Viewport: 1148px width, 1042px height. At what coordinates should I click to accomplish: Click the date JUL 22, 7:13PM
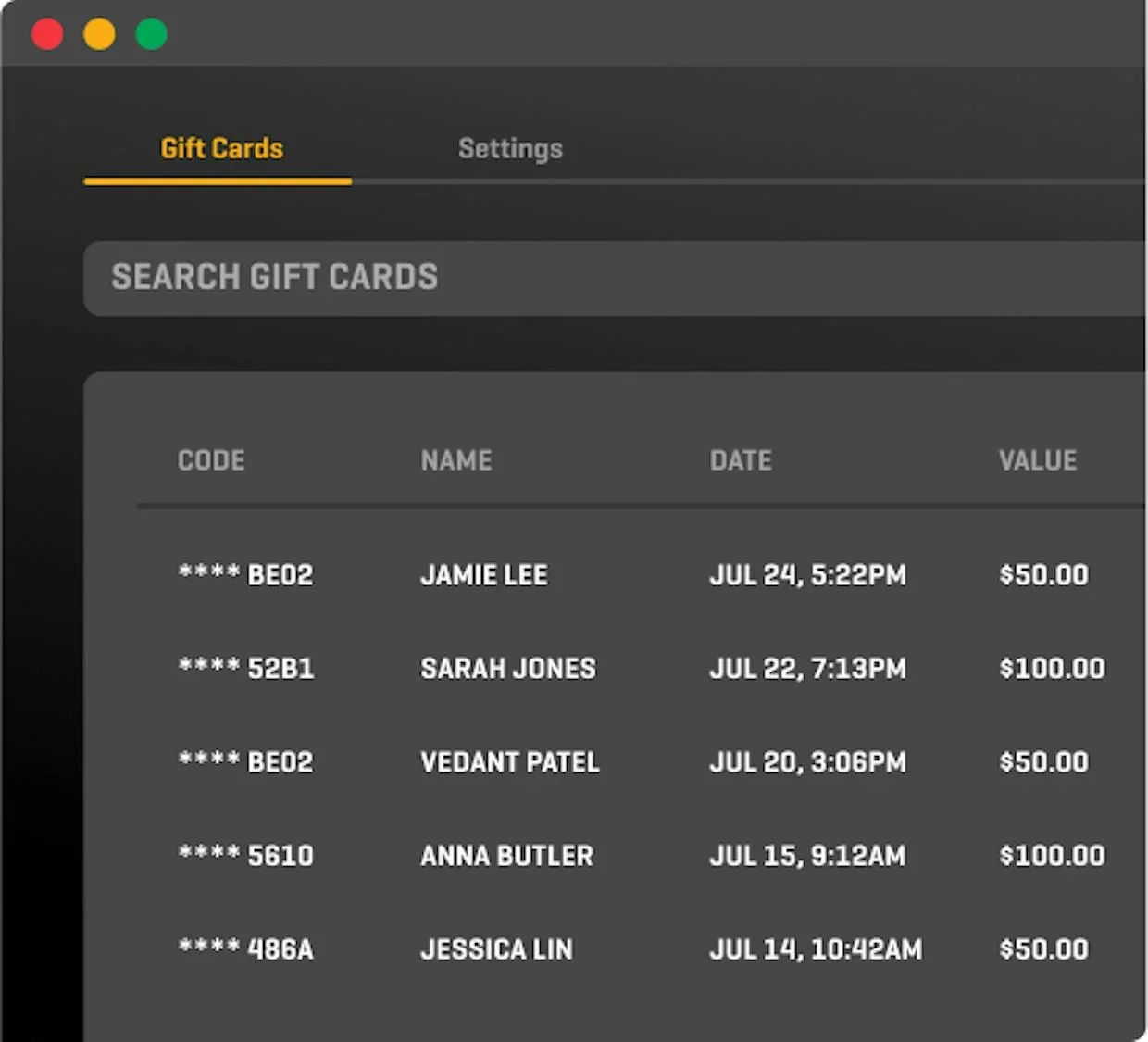[807, 669]
